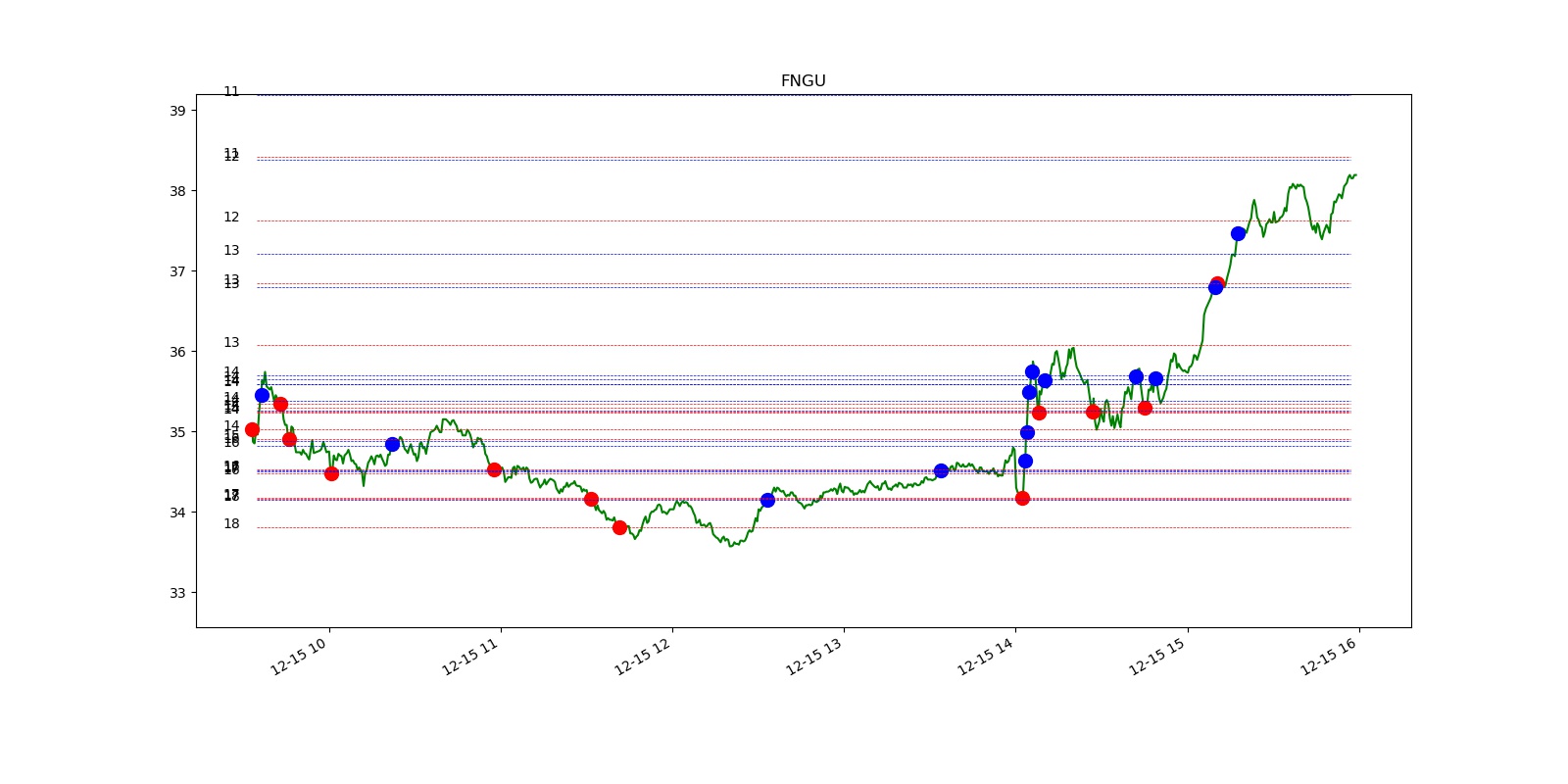
Task: Select blue marker between 12-15 13 and 14
Action: point(941,470)
